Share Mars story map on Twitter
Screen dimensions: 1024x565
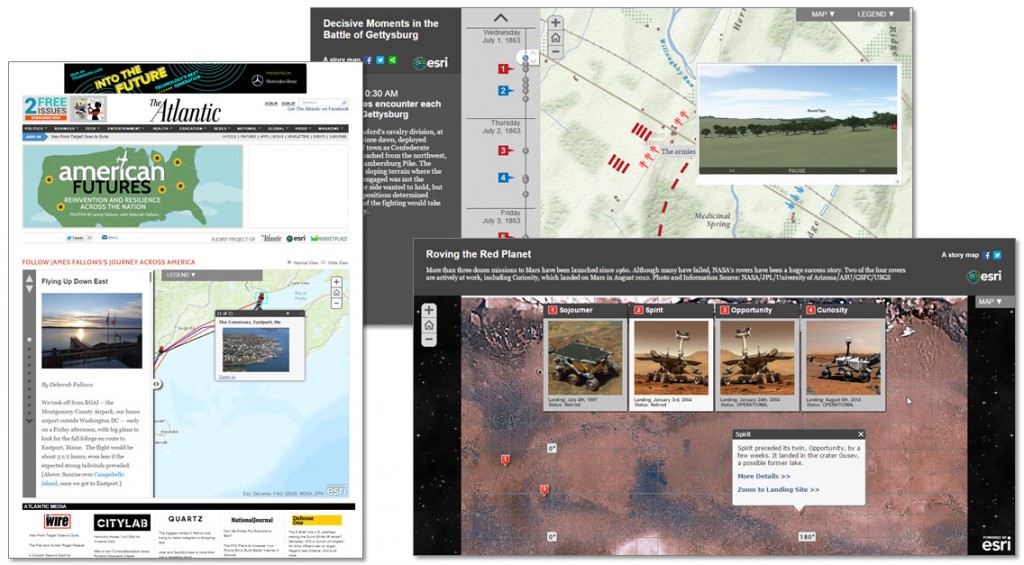point(997,255)
